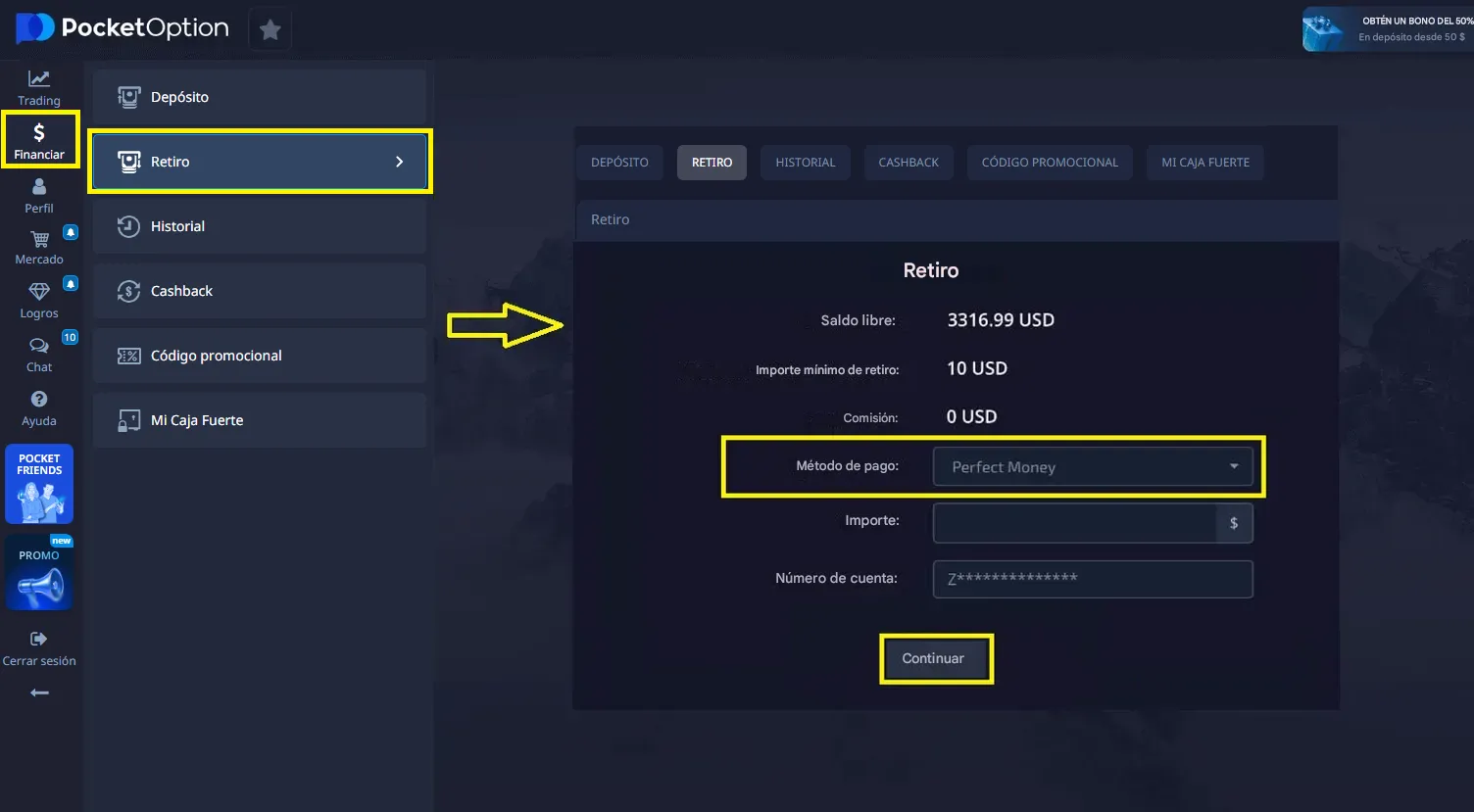Select Cashback in the finance menu
1474x812 pixels.
pos(260,291)
